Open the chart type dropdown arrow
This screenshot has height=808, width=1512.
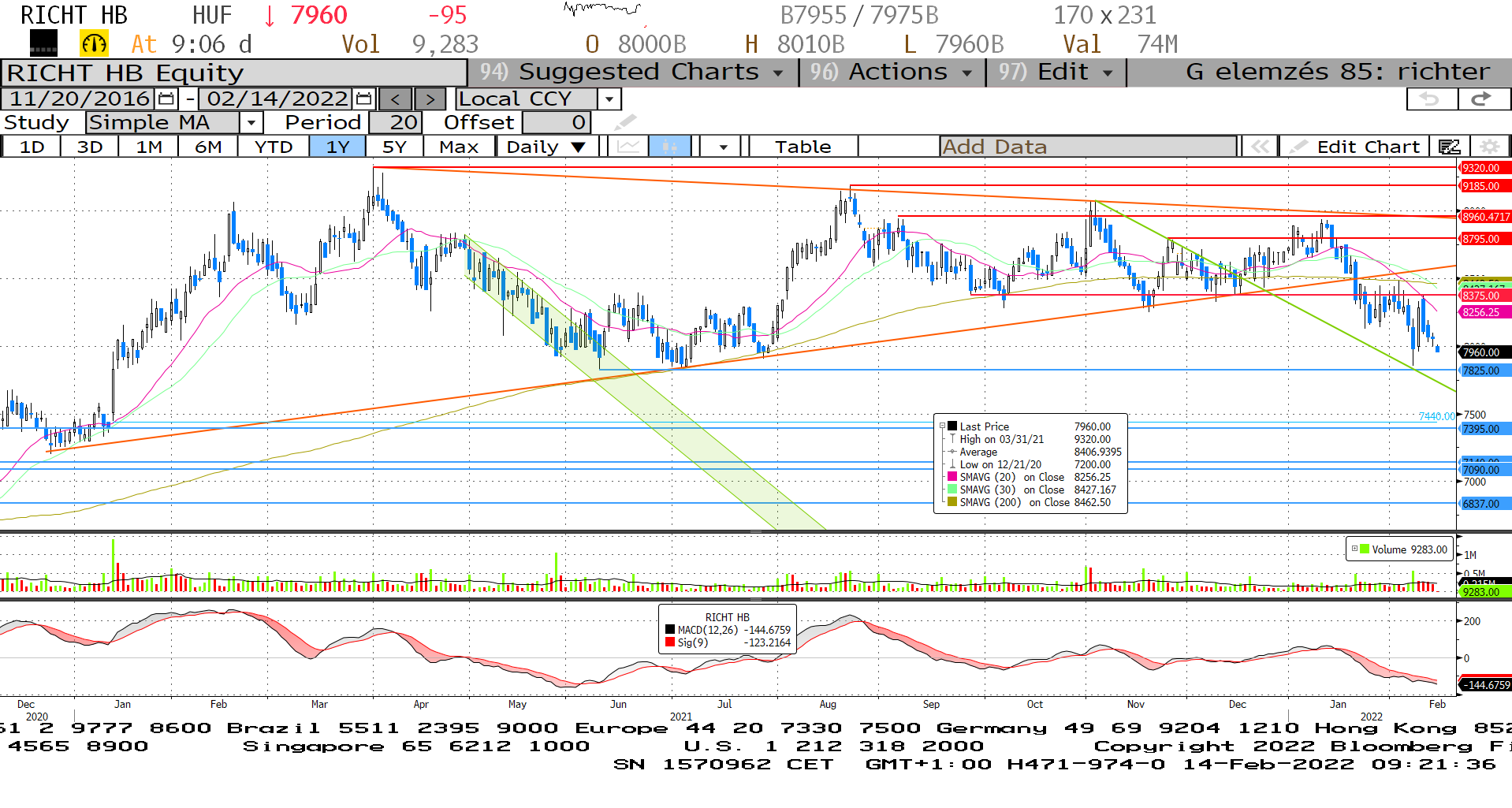[723, 147]
